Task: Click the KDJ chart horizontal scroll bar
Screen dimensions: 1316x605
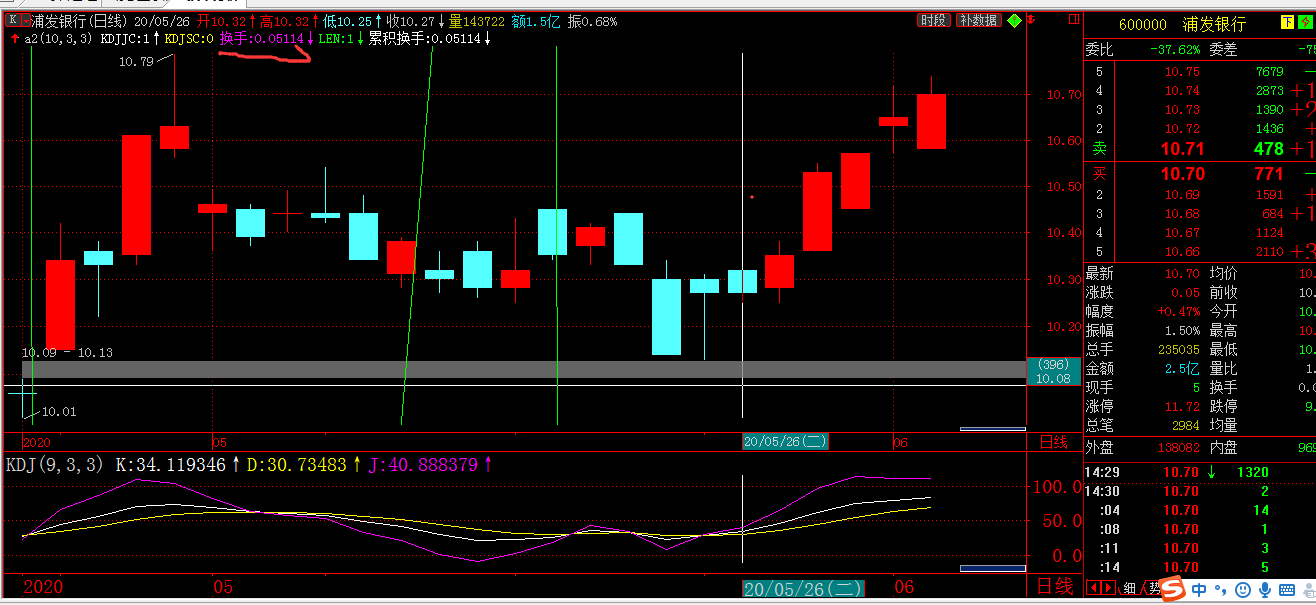Action: coord(993,569)
